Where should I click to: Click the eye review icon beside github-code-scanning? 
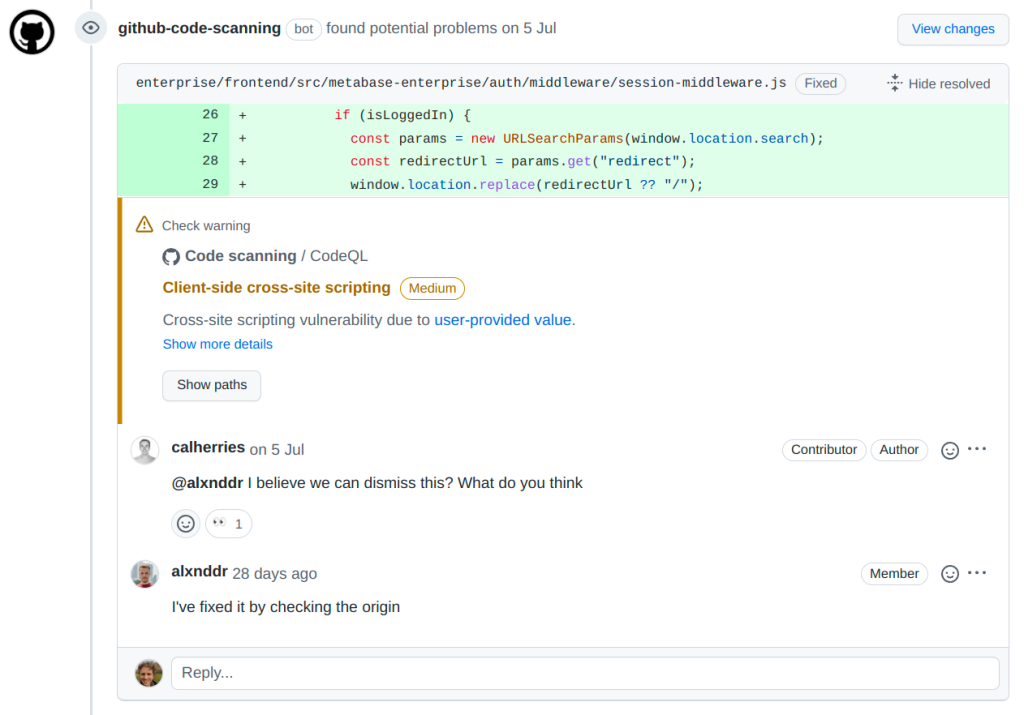pyautogui.click(x=91, y=28)
